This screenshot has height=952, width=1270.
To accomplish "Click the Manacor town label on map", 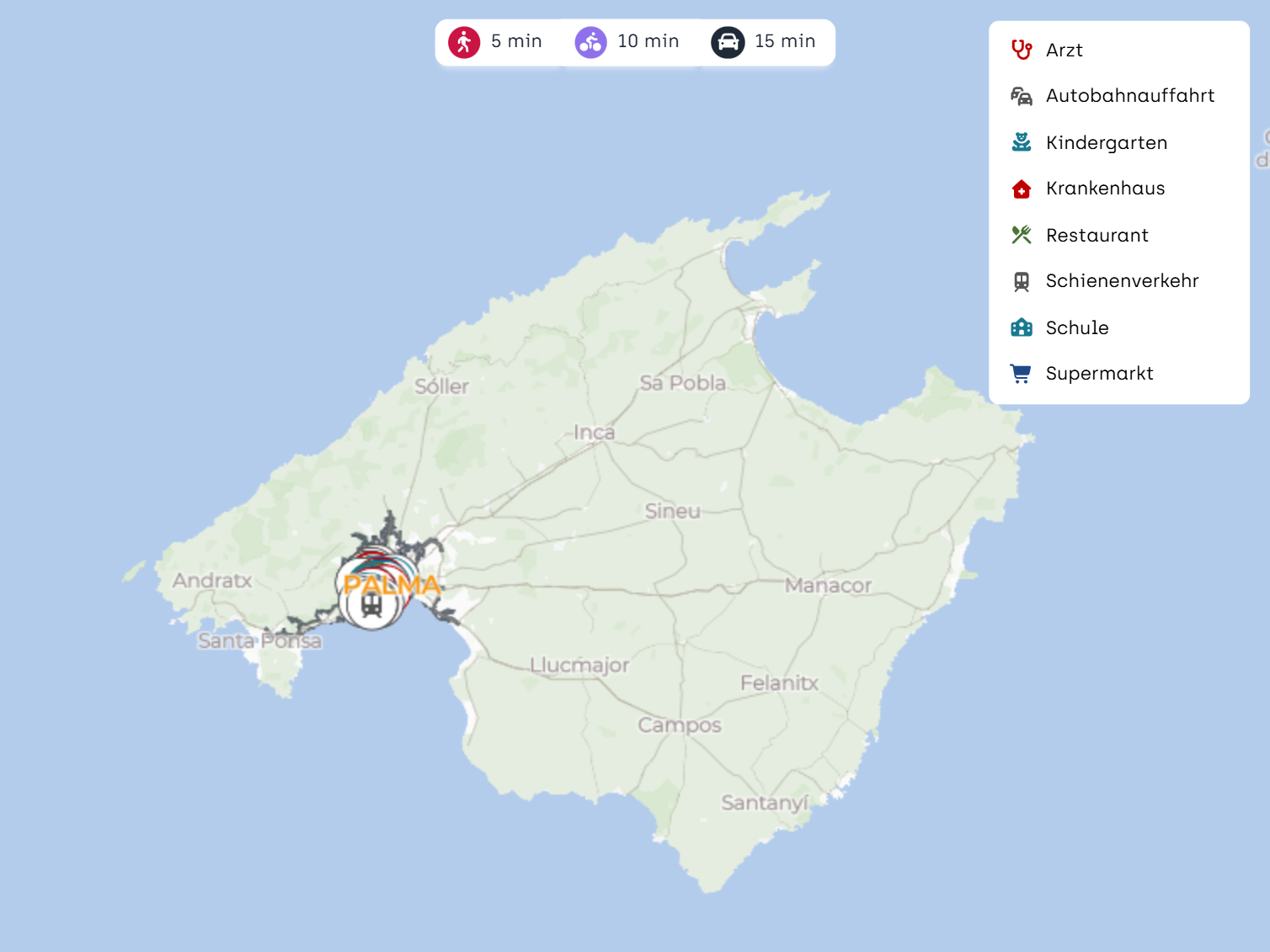I will click(828, 585).
